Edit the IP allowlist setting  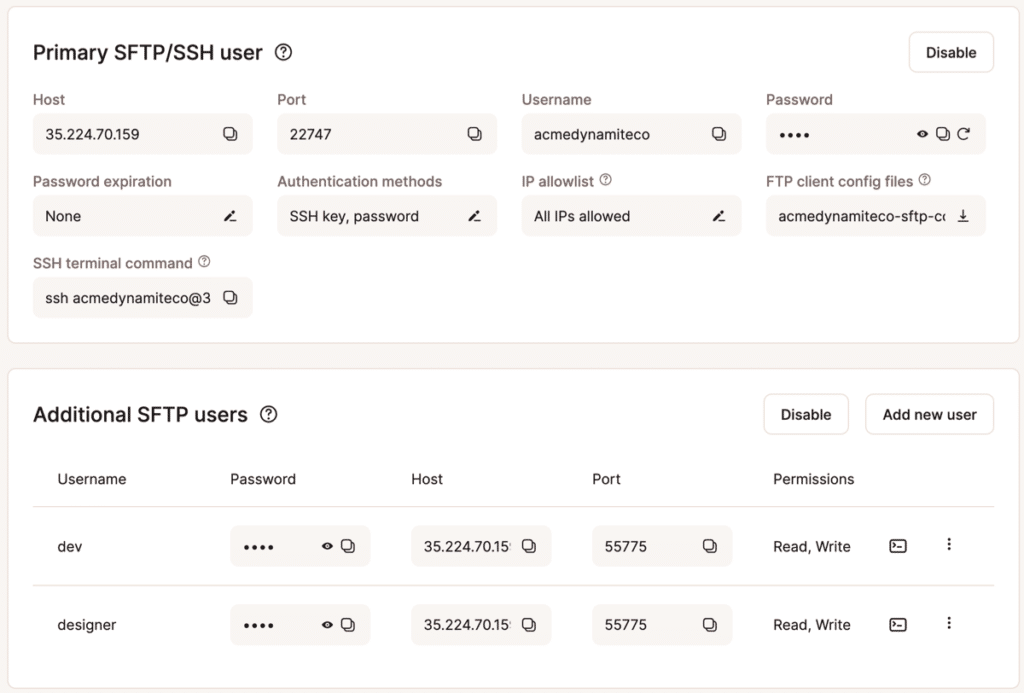pos(719,216)
